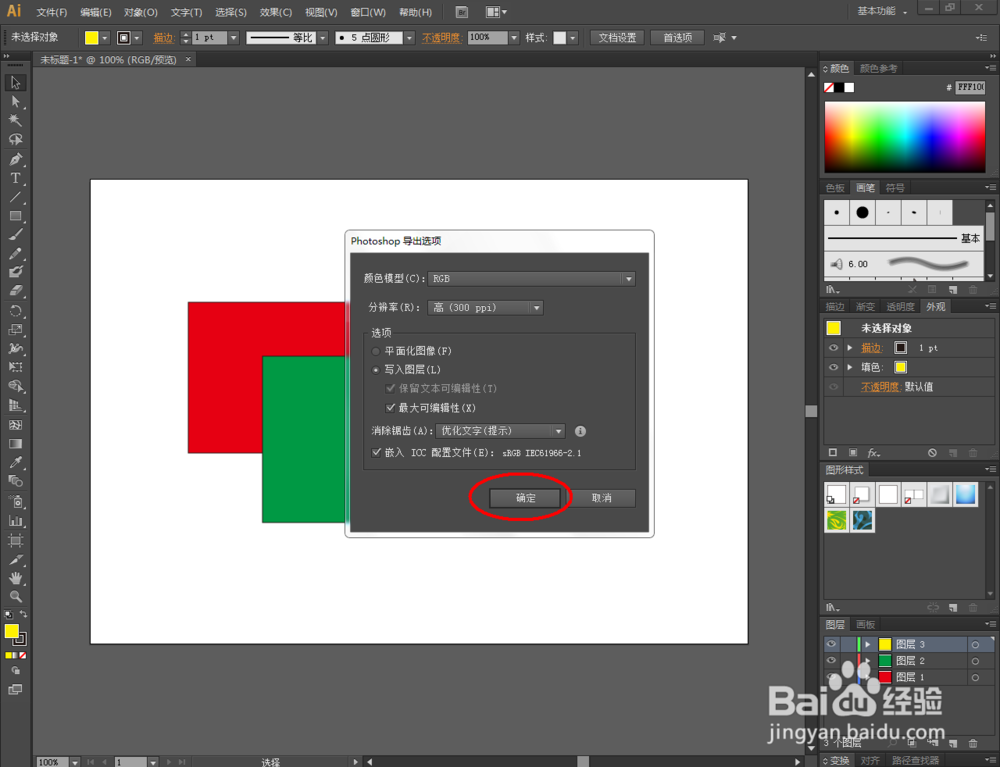Open the 对象(O) menu
The height and width of the screenshot is (767, 1000).
coord(140,12)
